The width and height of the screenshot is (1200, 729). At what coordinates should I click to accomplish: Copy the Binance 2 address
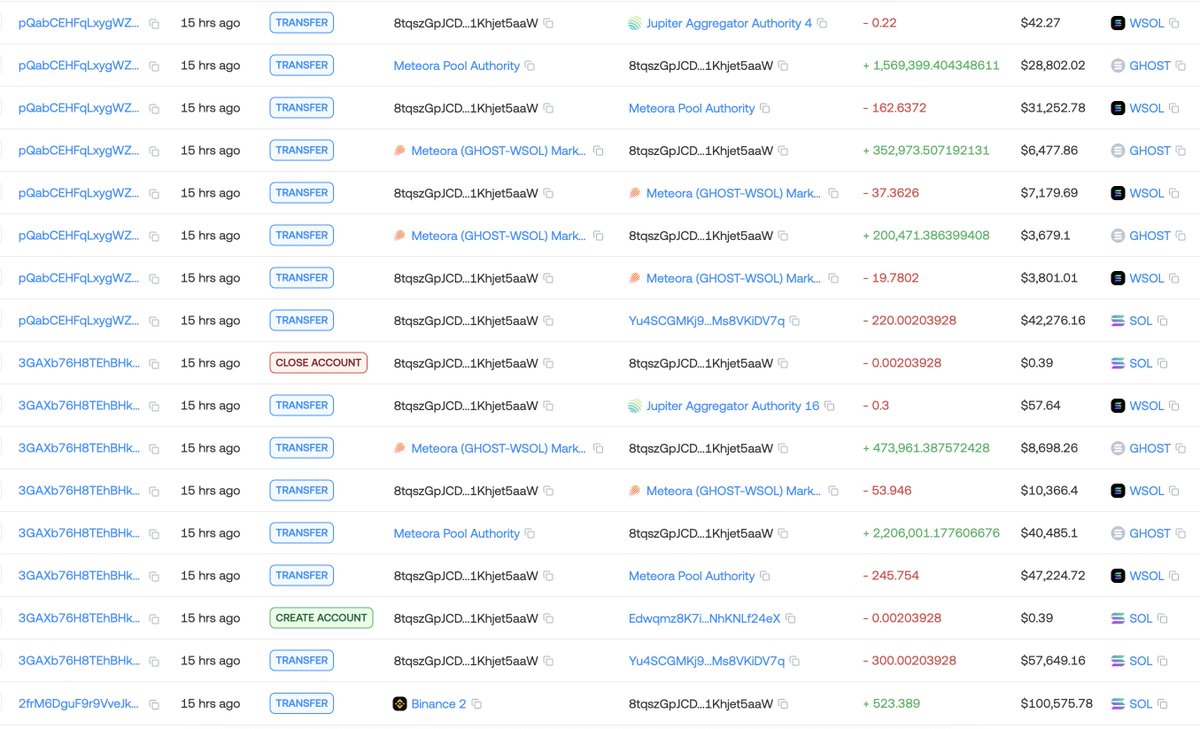(477, 704)
